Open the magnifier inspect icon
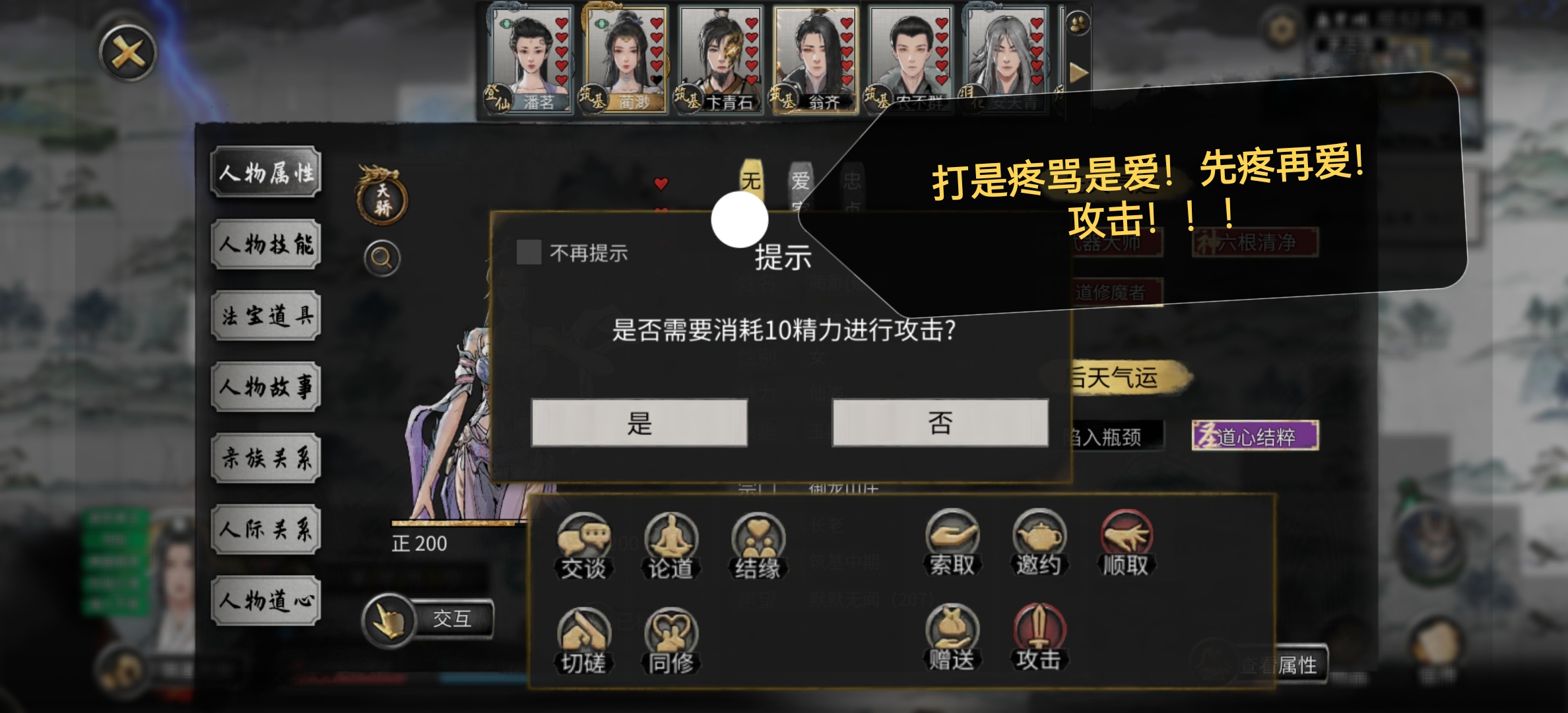The image size is (1568, 713). (x=382, y=258)
